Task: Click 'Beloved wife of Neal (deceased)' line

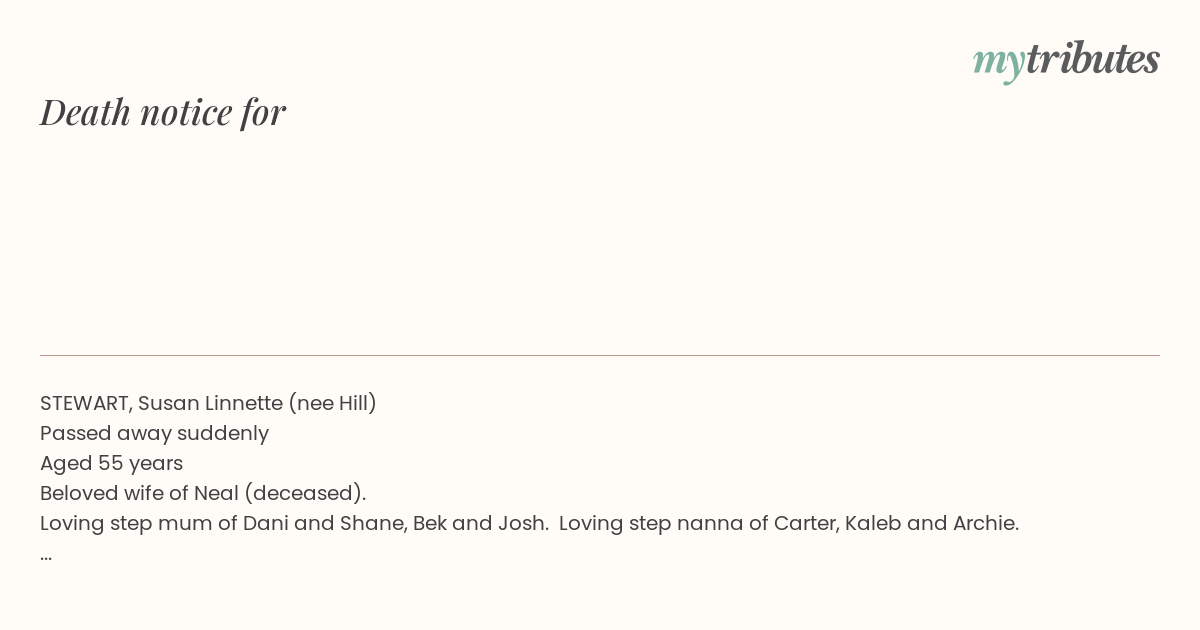Action: tap(203, 493)
